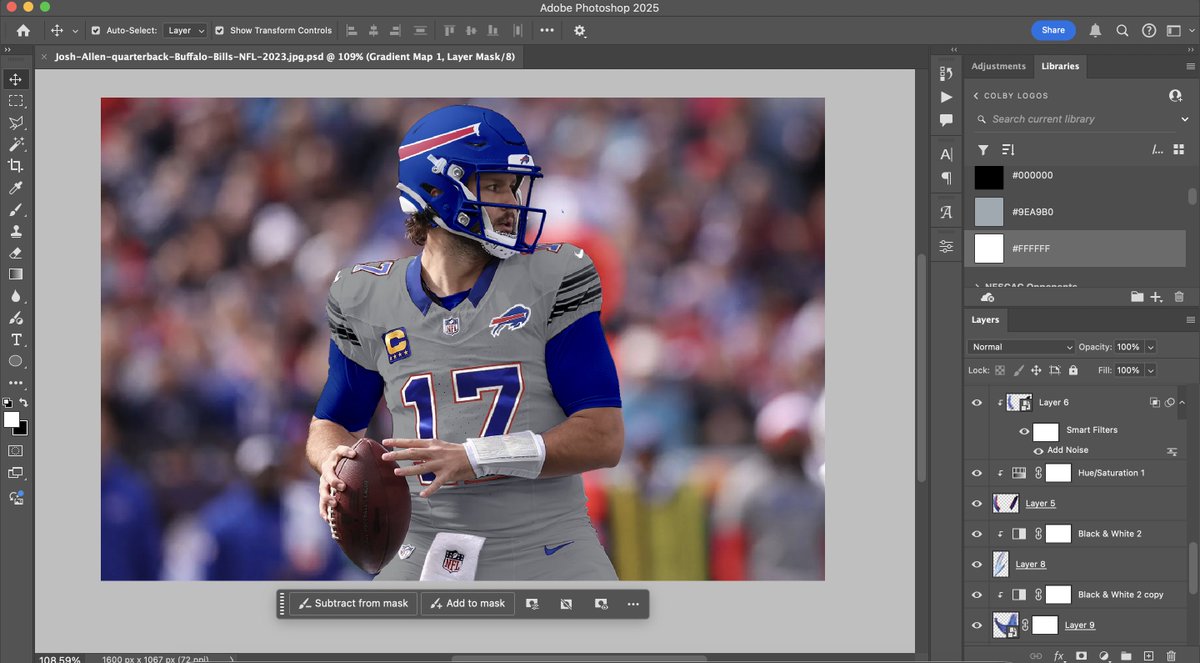Image resolution: width=1200 pixels, height=663 pixels.
Task: Click Subtract from mask button
Action: pos(353,604)
